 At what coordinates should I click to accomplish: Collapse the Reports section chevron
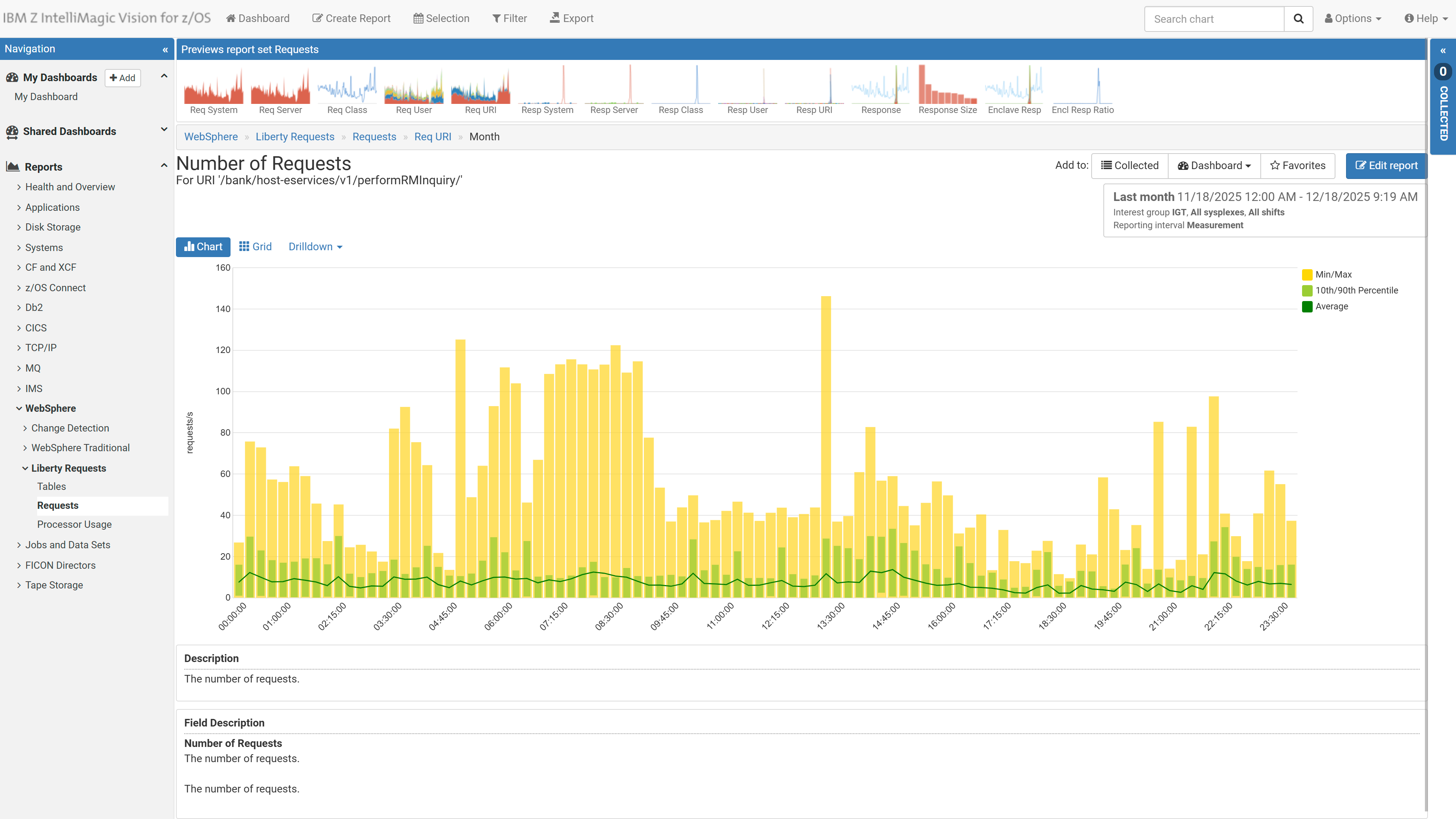(164, 165)
